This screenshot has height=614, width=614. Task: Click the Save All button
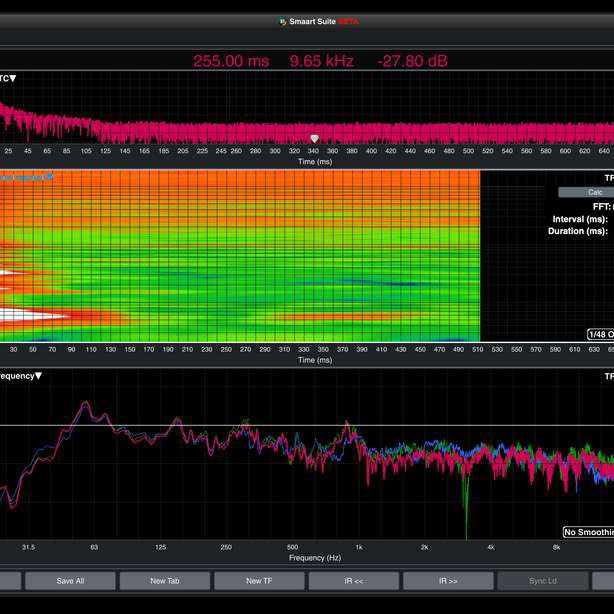70,580
